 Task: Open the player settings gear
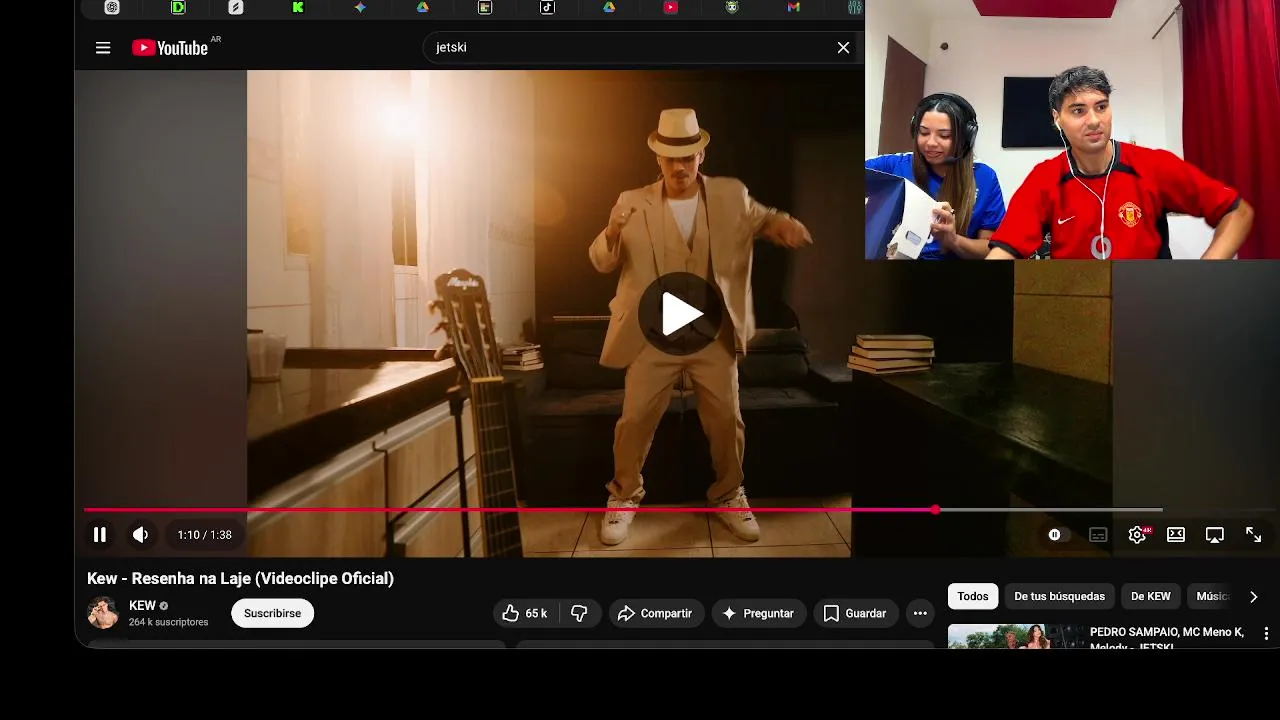click(1137, 535)
